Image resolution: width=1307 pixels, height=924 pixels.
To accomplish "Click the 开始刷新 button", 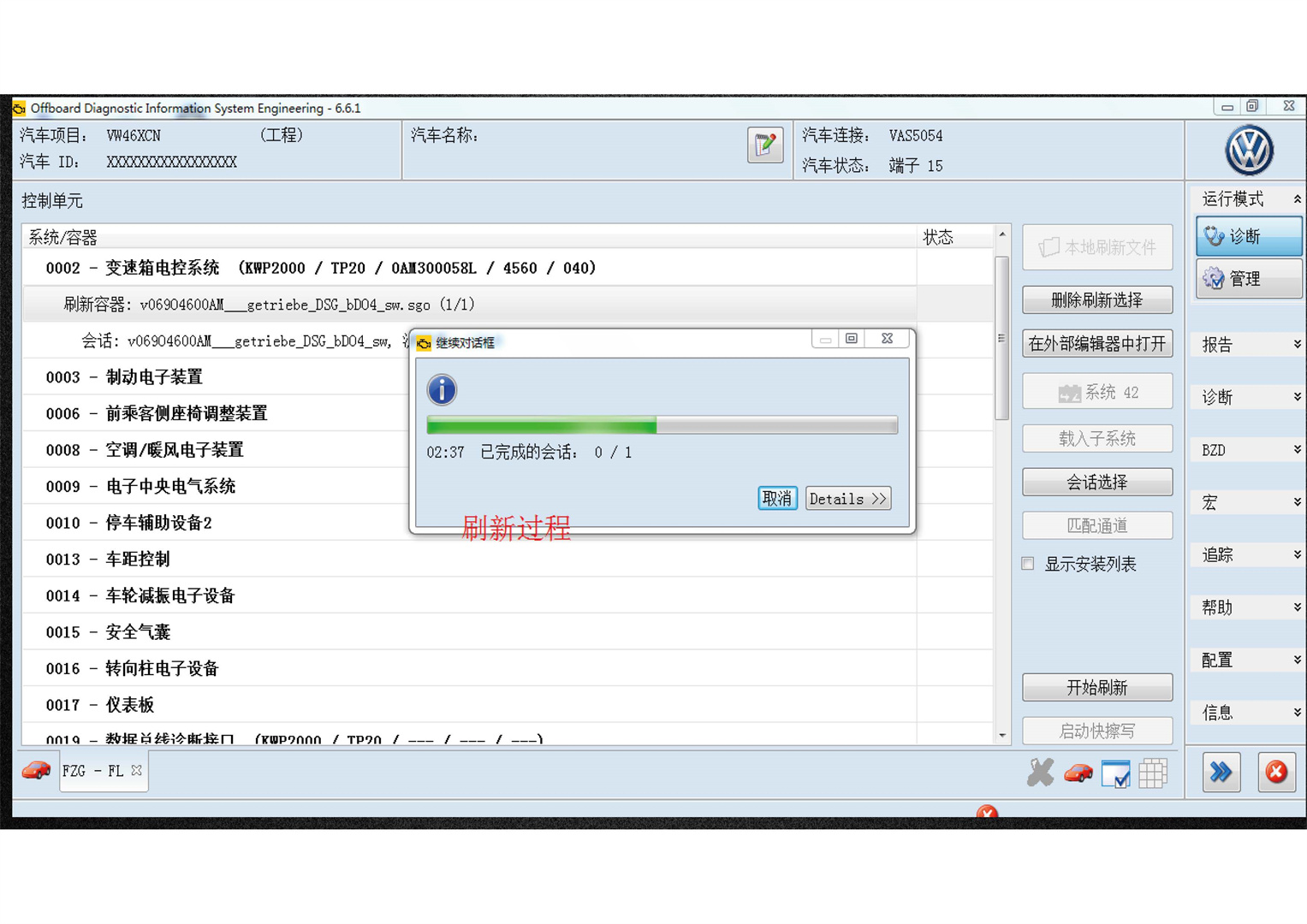I will tap(1096, 688).
